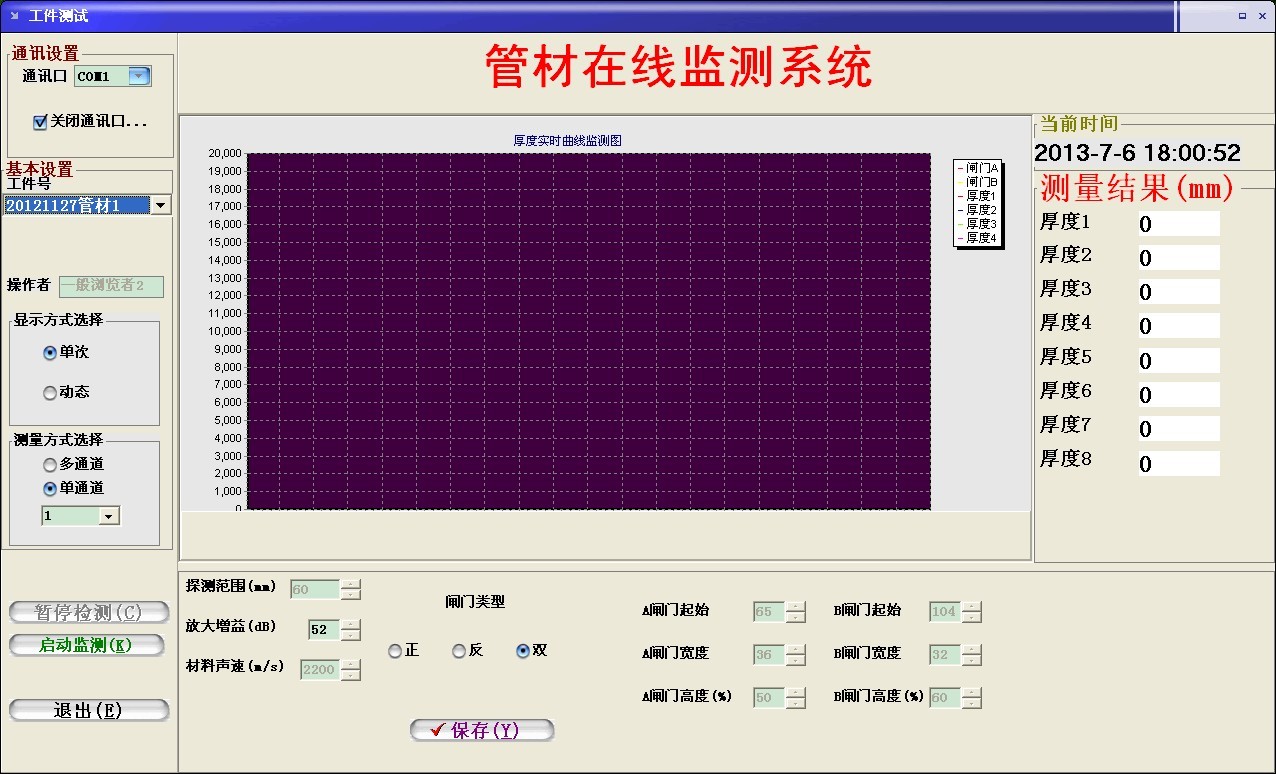The width and height of the screenshot is (1276, 774).
Task: Click the 保存(Y) save button
Action: [482, 731]
